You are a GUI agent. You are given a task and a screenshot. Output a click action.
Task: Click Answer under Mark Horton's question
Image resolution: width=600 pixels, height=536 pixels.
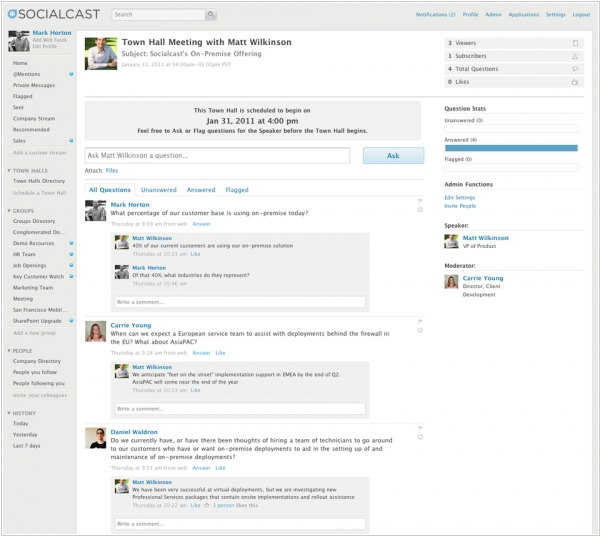tap(201, 224)
